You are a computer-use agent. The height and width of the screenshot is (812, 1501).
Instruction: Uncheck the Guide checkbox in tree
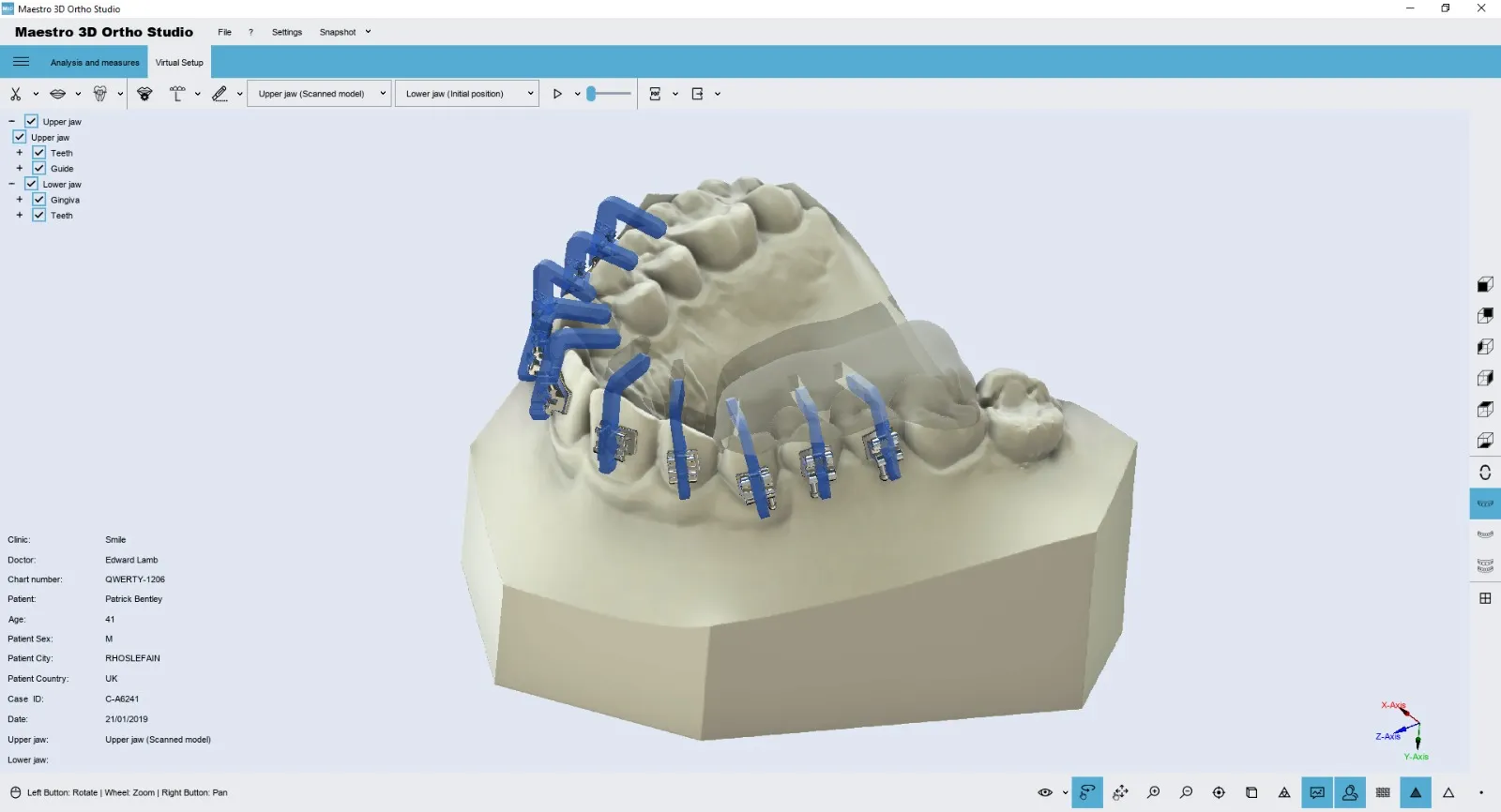tap(39, 169)
